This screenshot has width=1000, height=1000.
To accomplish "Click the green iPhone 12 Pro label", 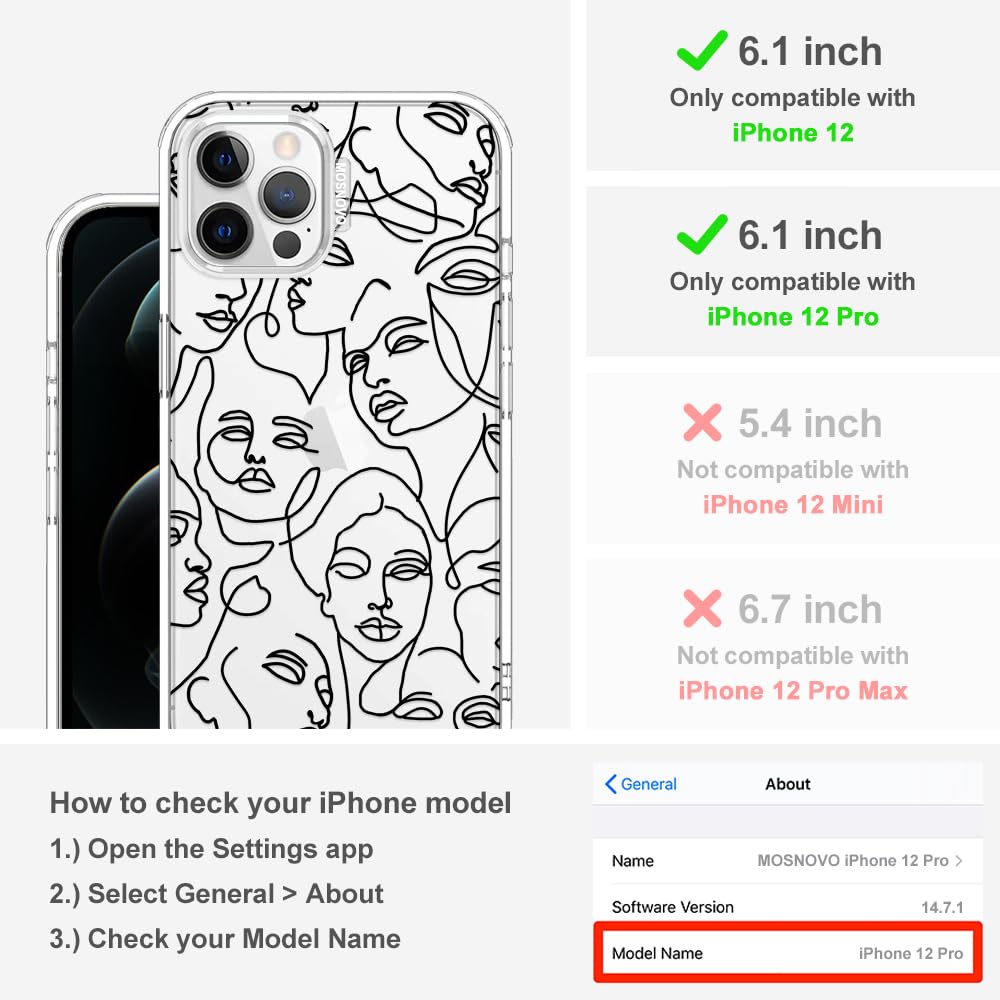I will (x=793, y=316).
